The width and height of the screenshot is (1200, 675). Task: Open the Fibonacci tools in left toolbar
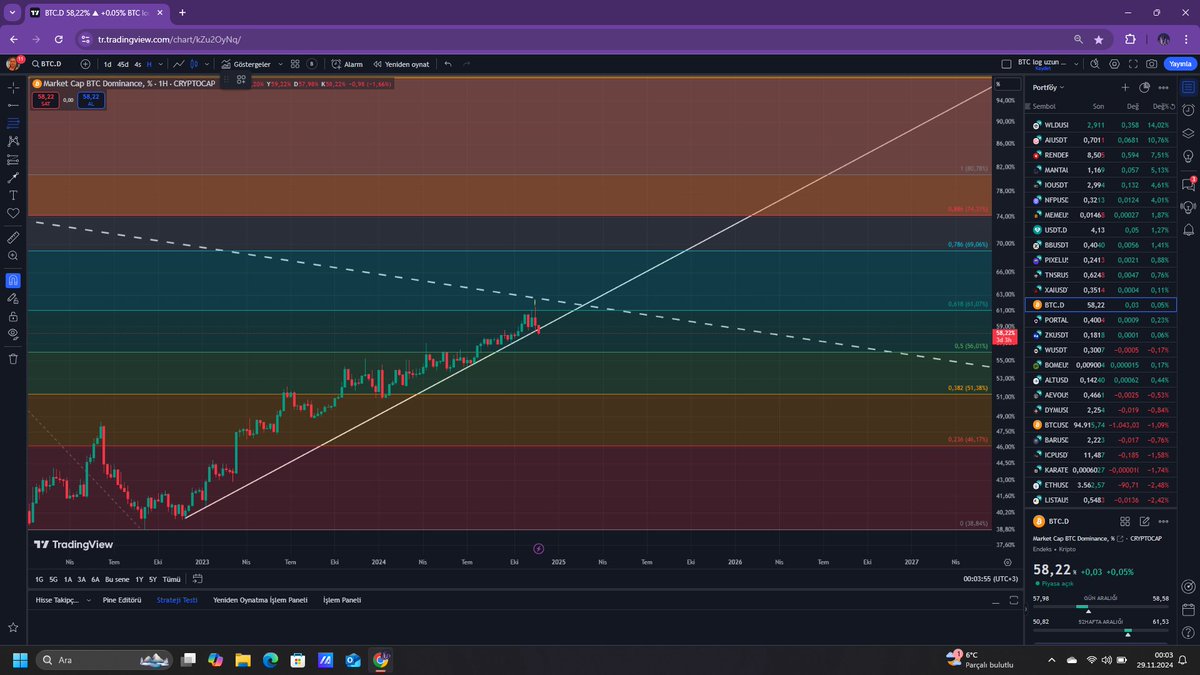click(x=13, y=123)
